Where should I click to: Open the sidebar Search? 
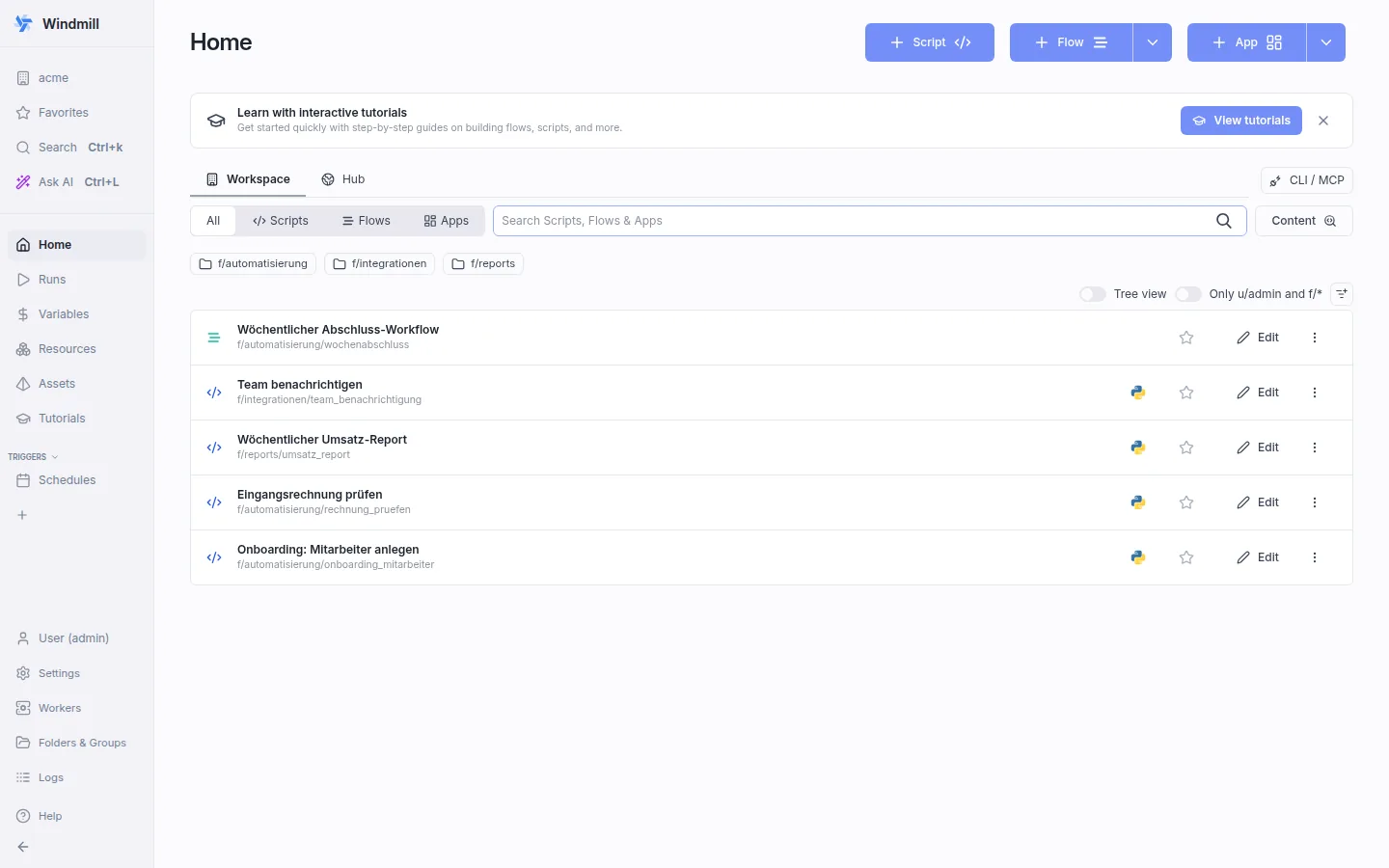tap(77, 148)
